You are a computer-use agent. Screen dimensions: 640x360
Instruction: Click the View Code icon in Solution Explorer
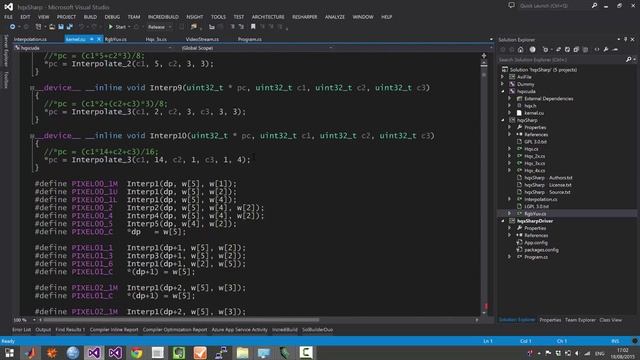[x=597, y=50]
